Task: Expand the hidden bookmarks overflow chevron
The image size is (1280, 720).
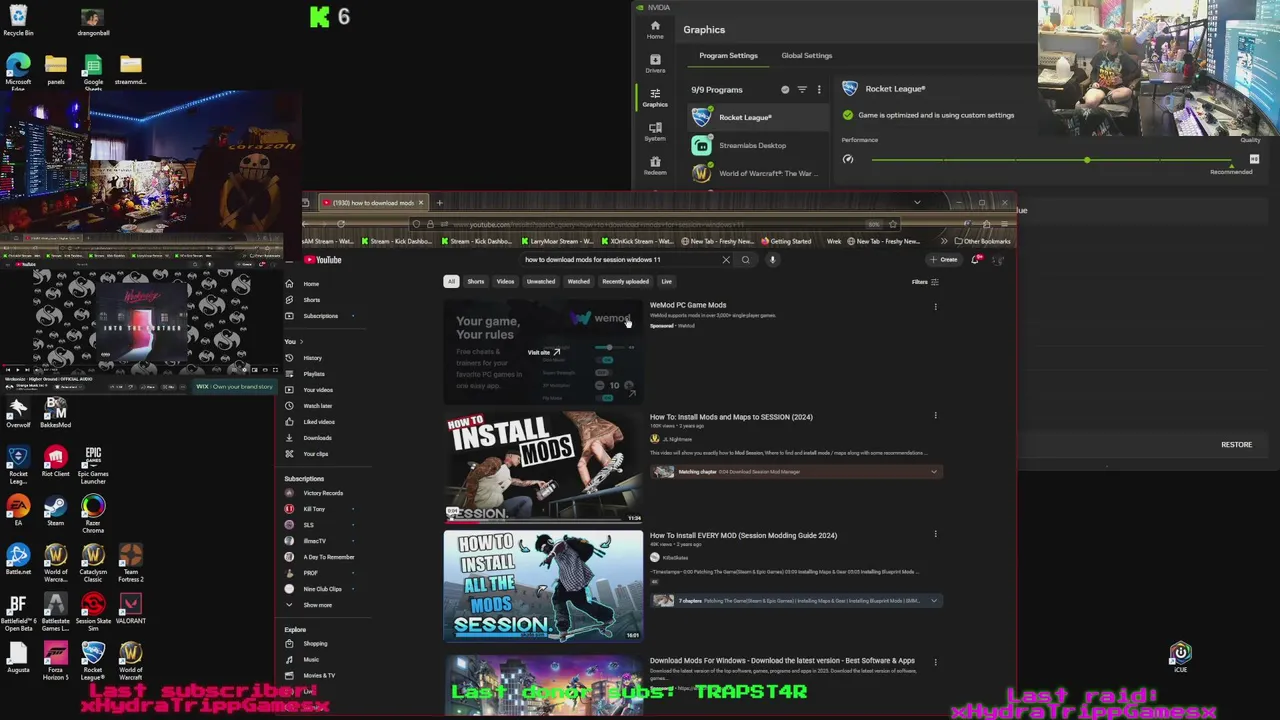Action: pos(943,241)
